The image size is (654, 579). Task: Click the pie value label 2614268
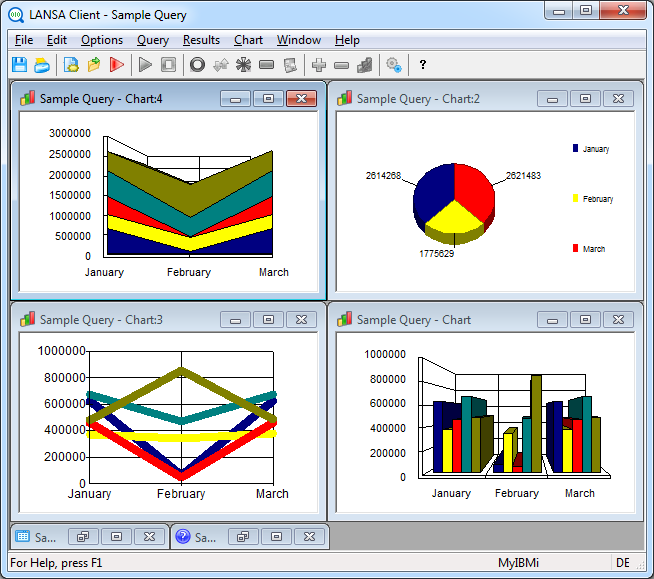383,176
